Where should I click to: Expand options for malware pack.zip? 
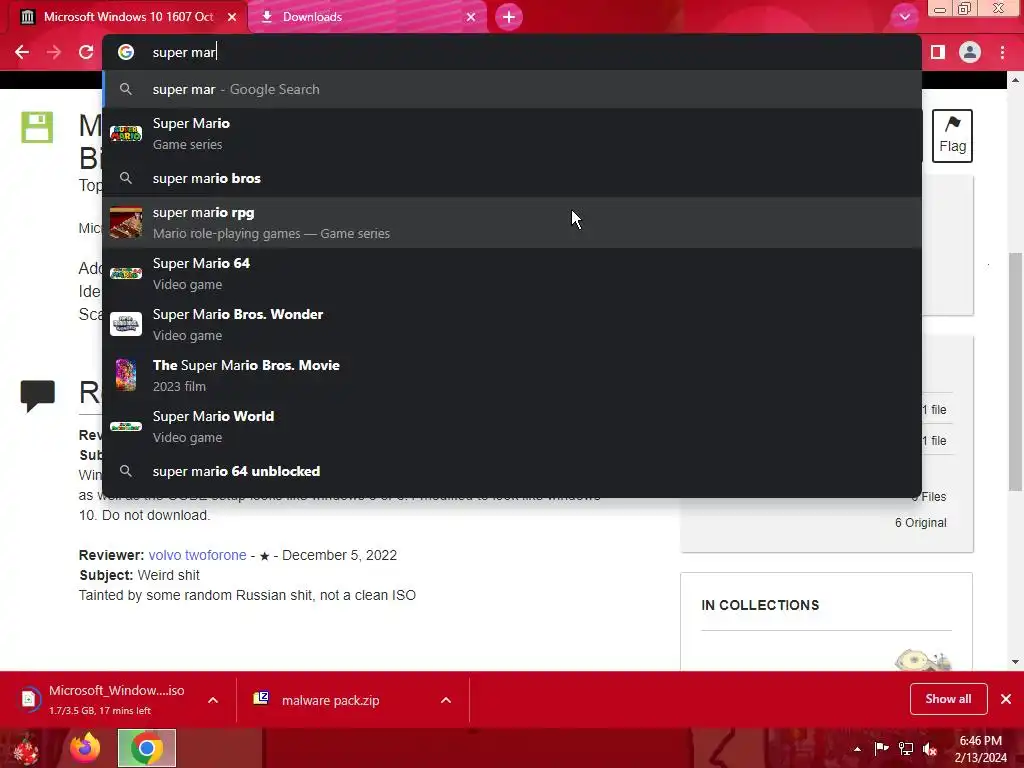coord(446,700)
